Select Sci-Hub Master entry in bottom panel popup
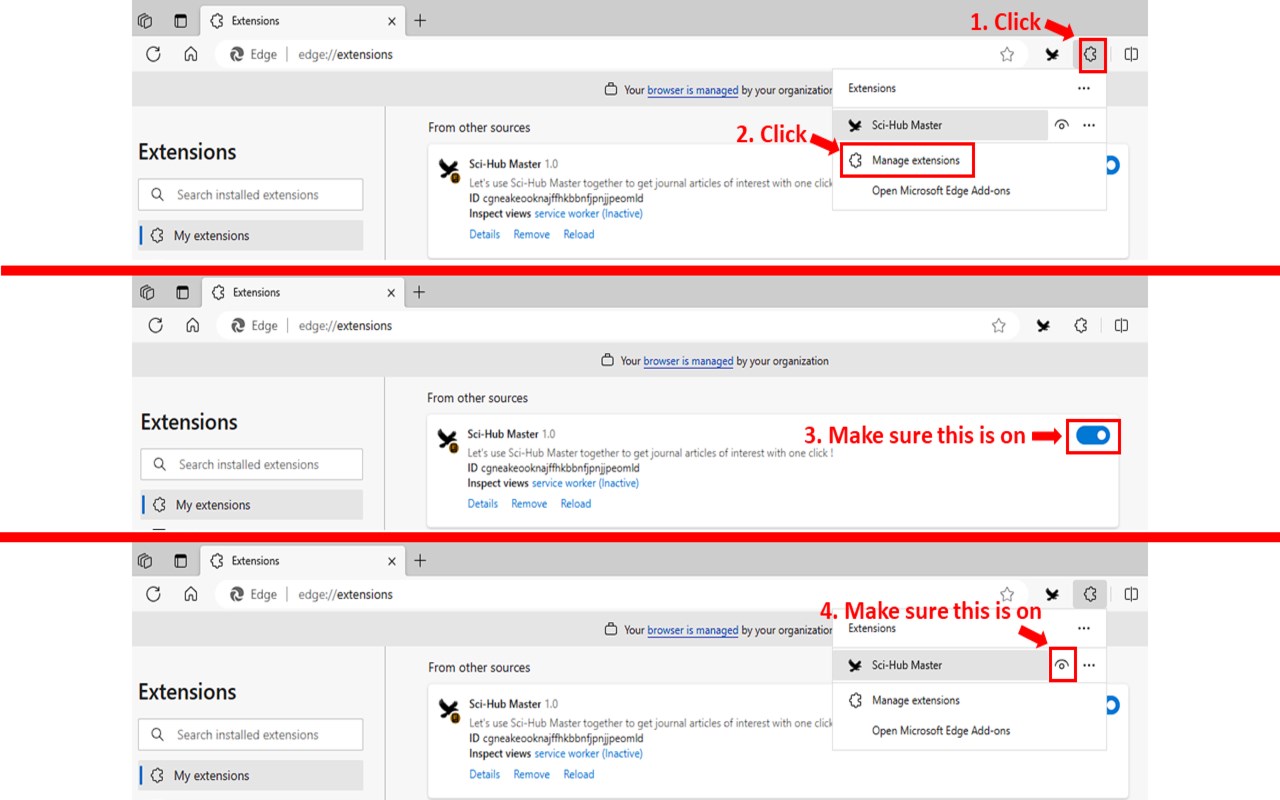Image resolution: width=1280 pixels, height=800 pixels. click(939, 665)
